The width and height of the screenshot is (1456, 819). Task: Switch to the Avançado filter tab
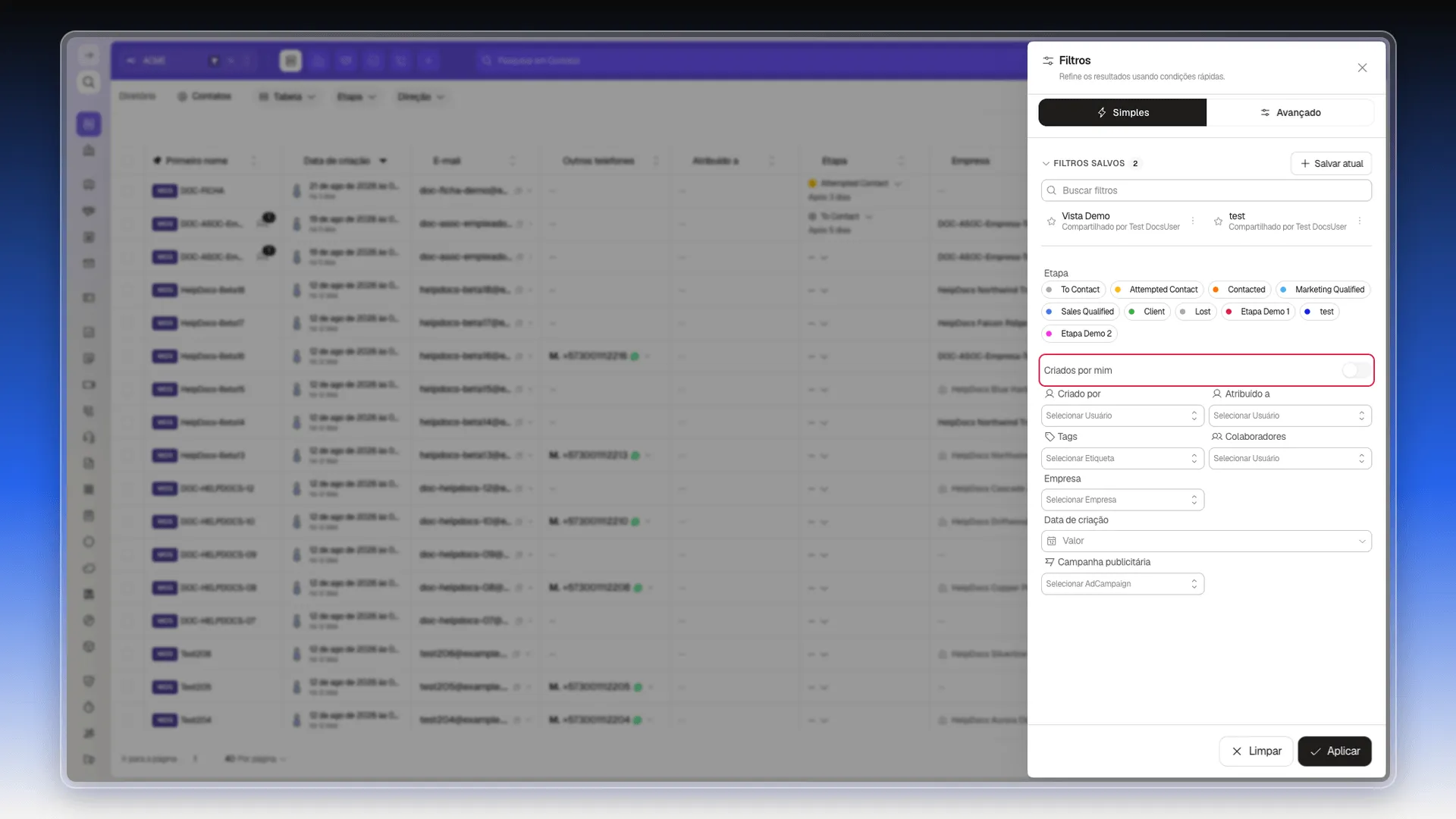[x=1290, y=112]
